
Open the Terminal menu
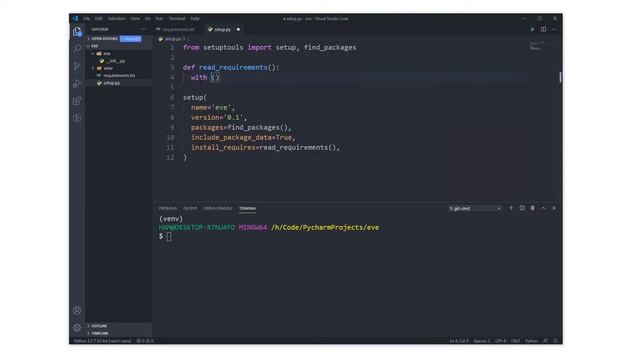tap(177, 18)
